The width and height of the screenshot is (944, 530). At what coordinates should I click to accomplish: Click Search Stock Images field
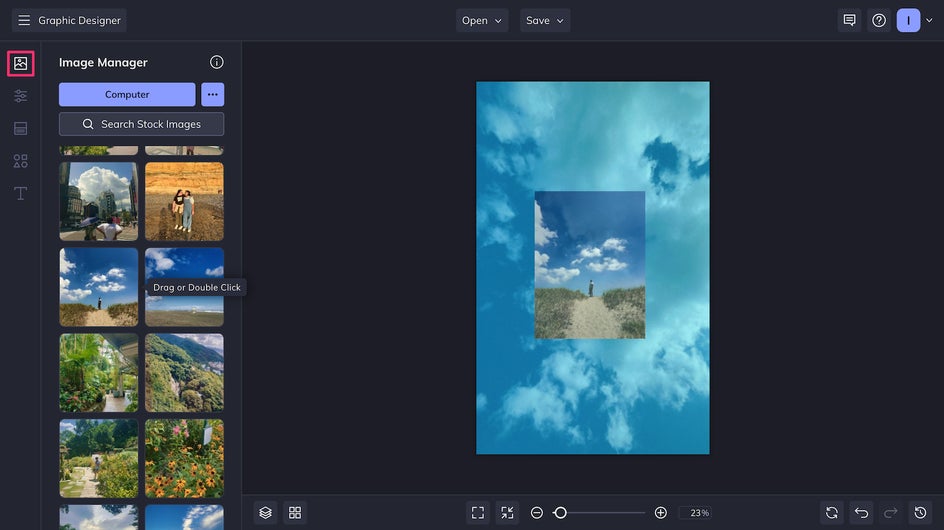click(141, 124)
